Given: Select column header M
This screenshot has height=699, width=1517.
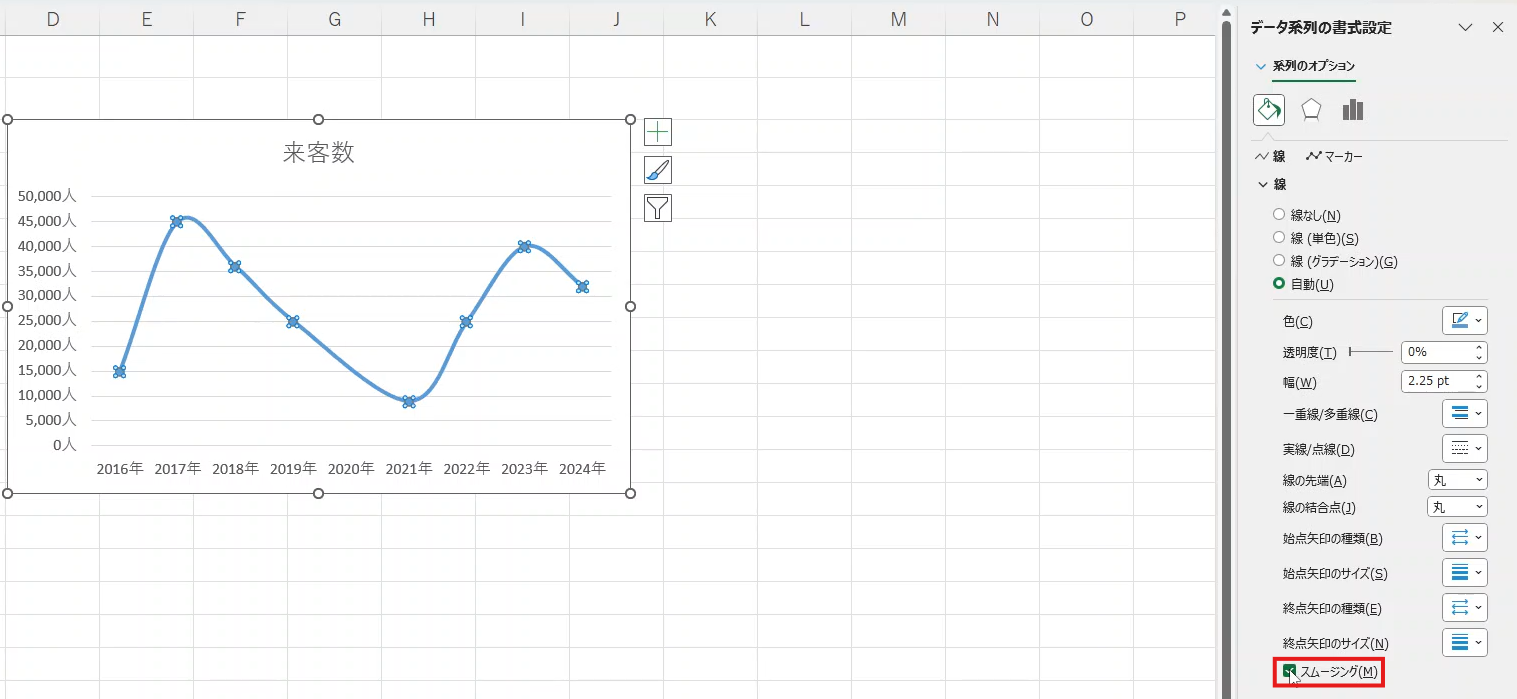Looking at the screenshot, I should [898, 19].
